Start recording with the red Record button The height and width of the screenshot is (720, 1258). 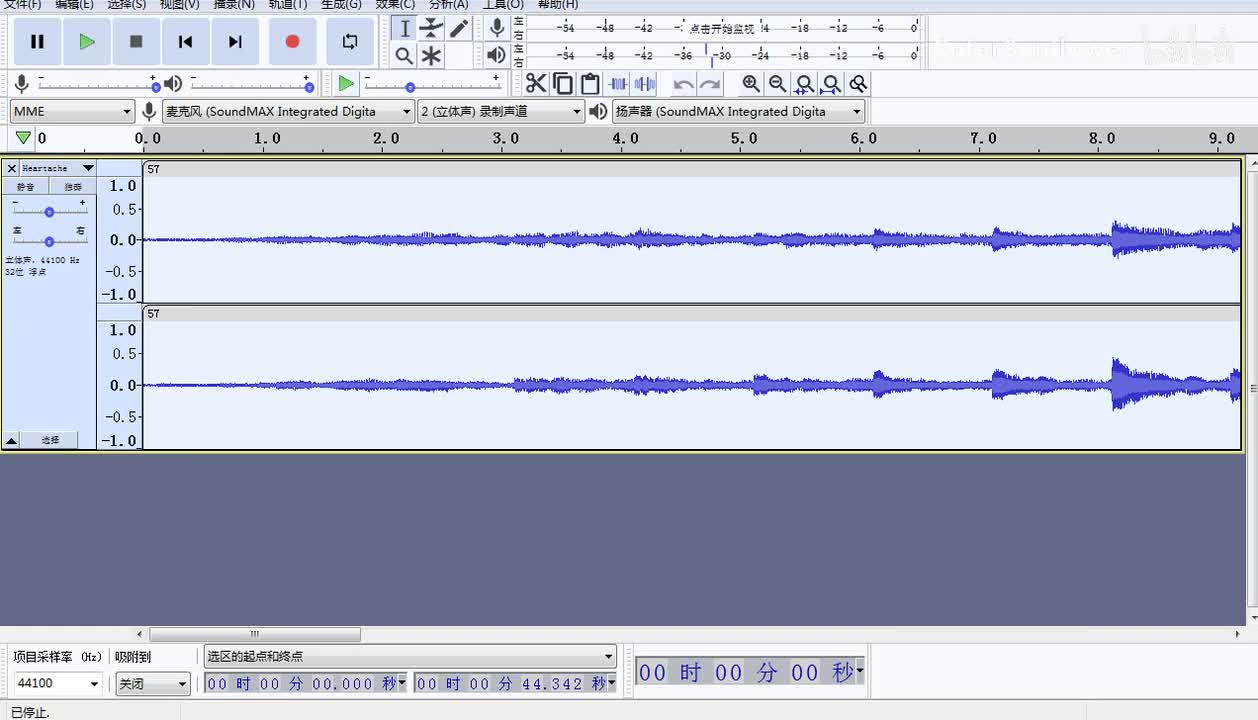[x=292, y=42]
